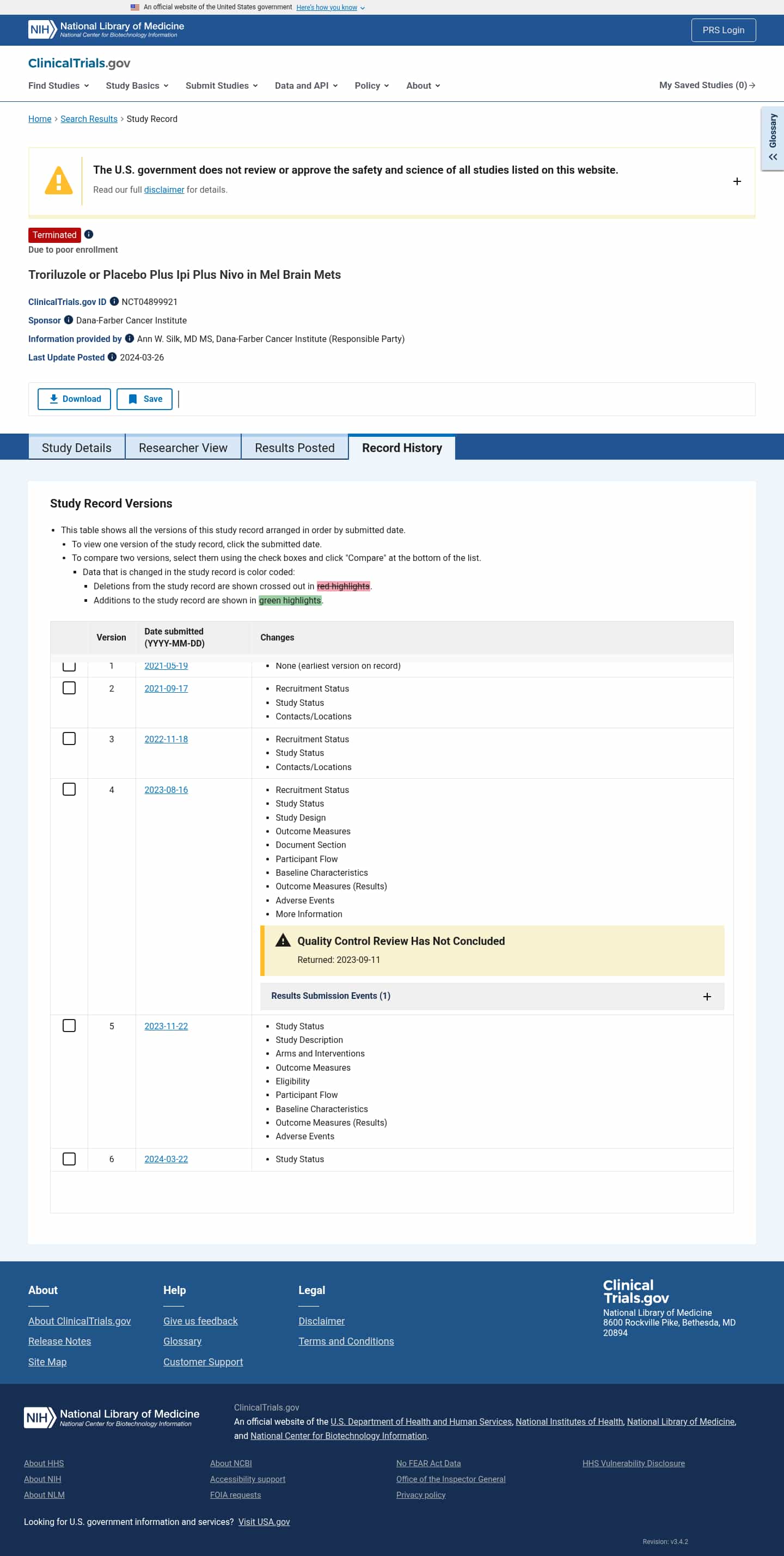Download the study record
Image resolution: width=784 pixels, height=1556 pixels.
74,399
